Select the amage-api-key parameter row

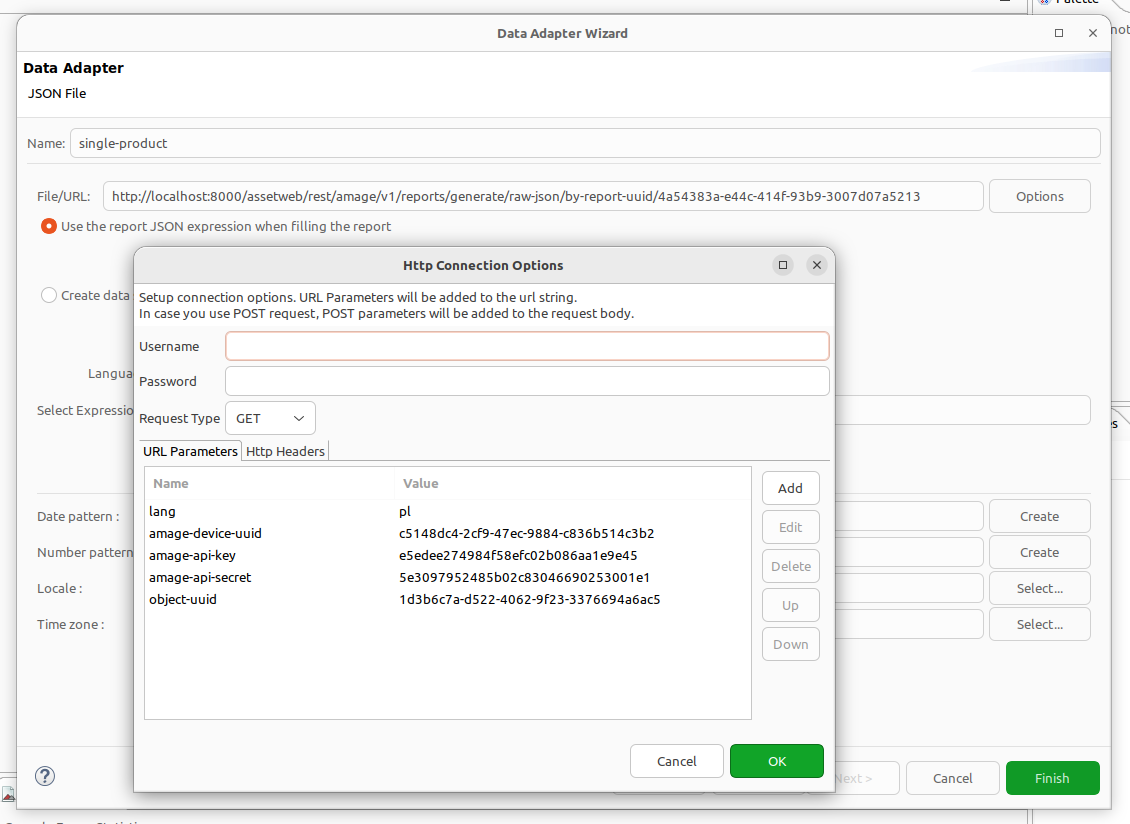(x=400, y=555)
